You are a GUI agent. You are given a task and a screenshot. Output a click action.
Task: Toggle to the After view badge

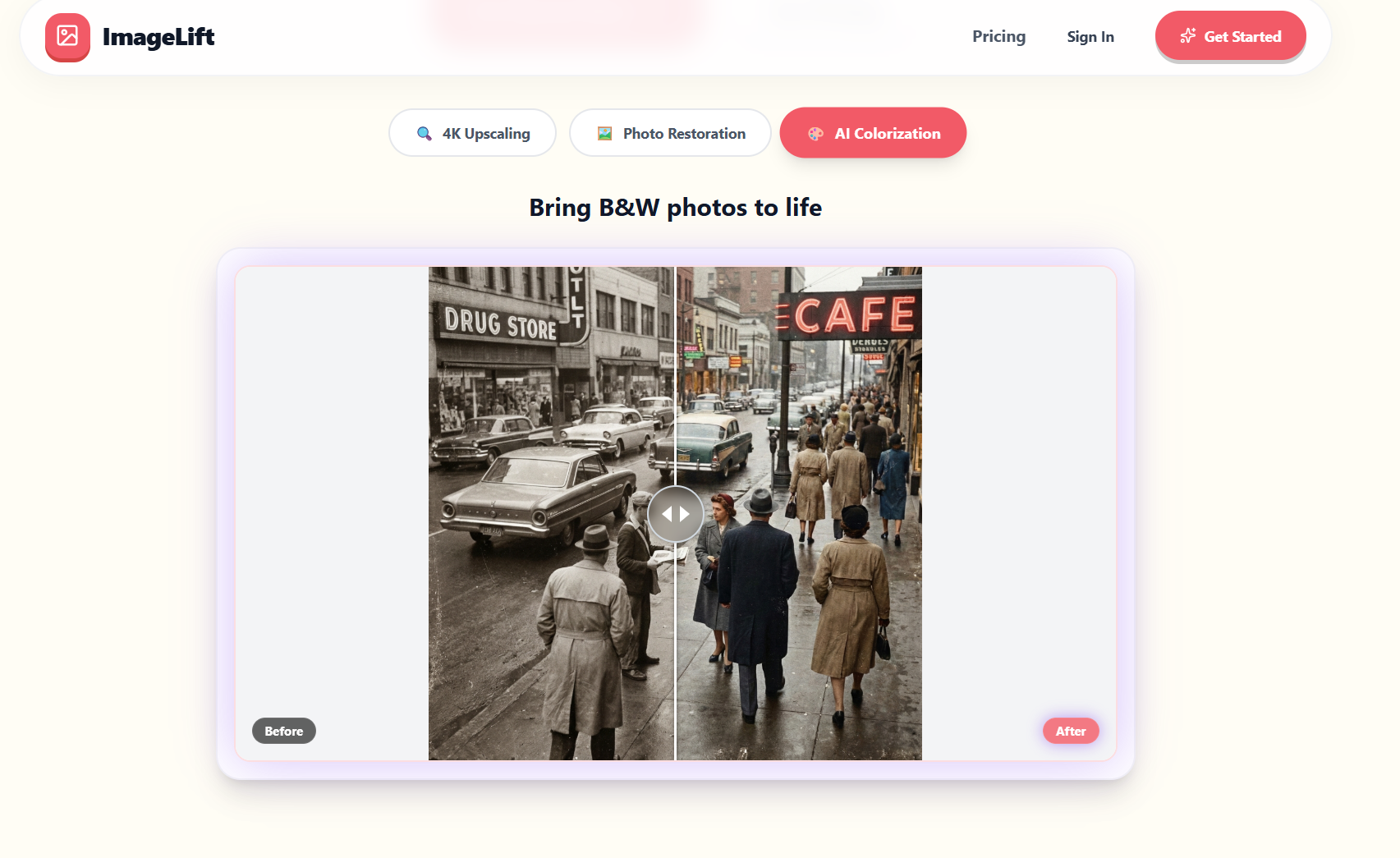[x=1071, y=730]
